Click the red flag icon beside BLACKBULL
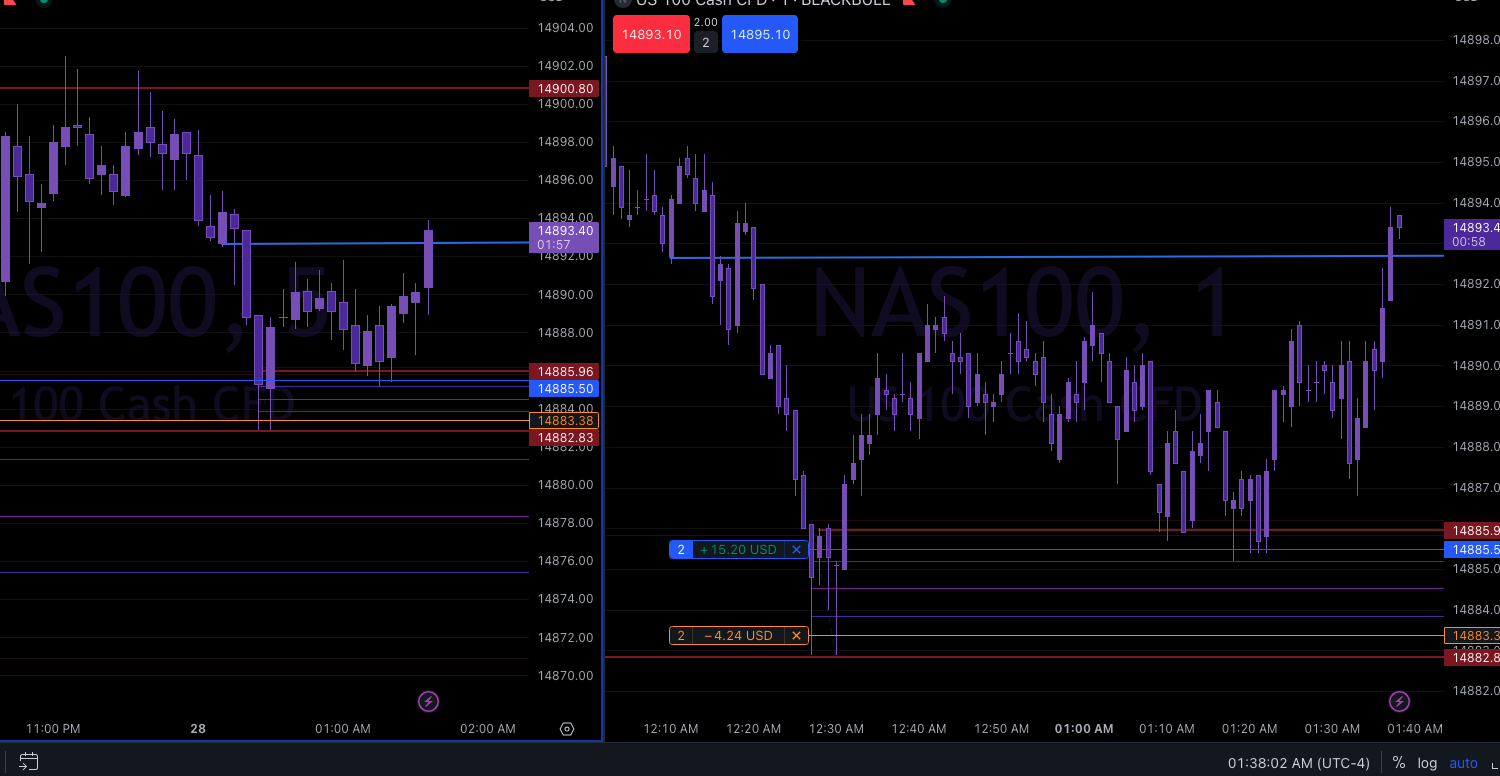The image size is (1500, 776). tap(908, 3)
